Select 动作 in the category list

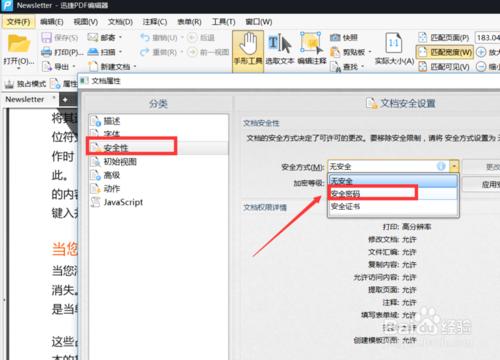click(159, 189)
